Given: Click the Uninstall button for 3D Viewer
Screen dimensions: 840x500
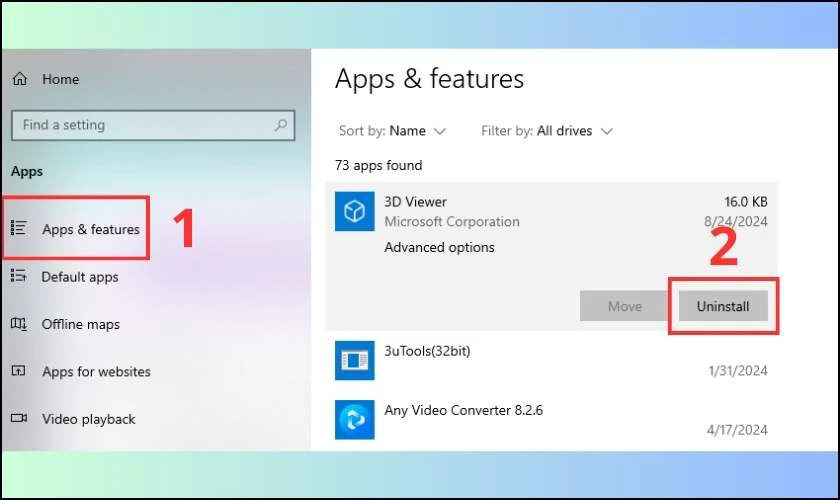Looking at the screenshot, I should coord(723,306).
